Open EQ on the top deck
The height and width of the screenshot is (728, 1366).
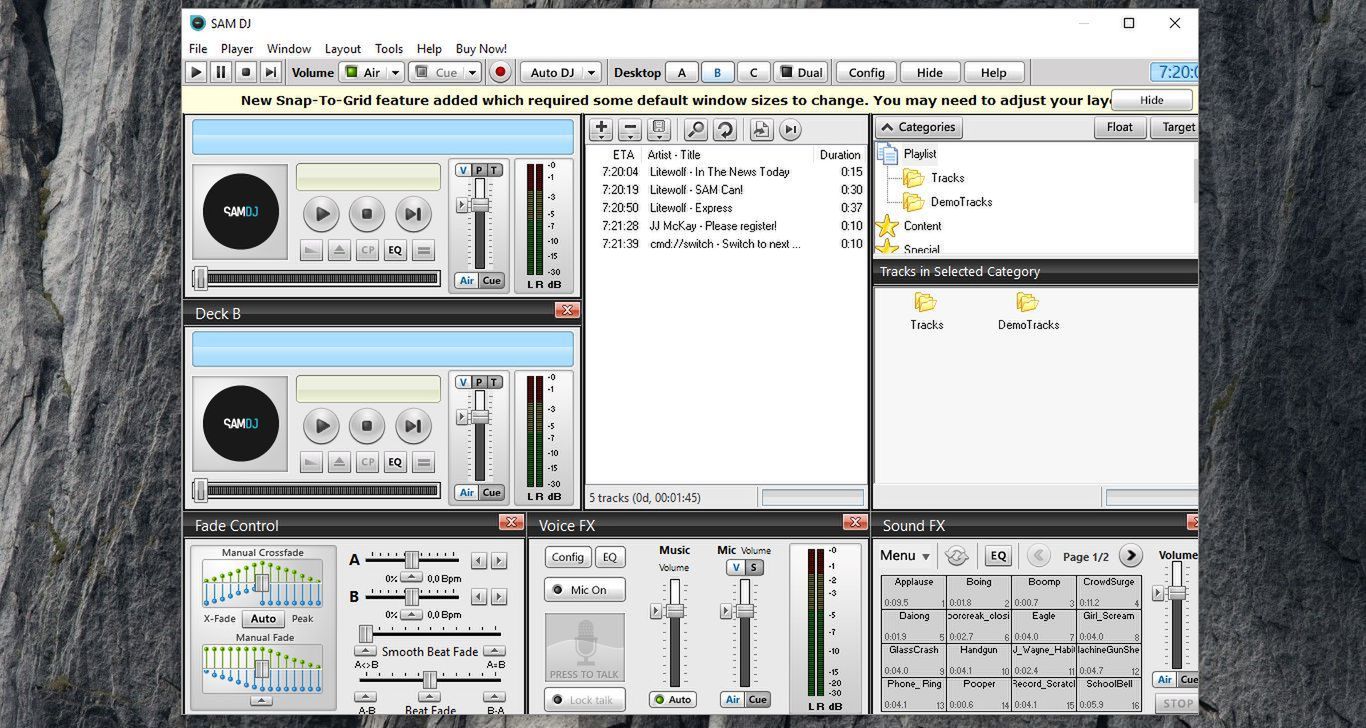(395, 251)
